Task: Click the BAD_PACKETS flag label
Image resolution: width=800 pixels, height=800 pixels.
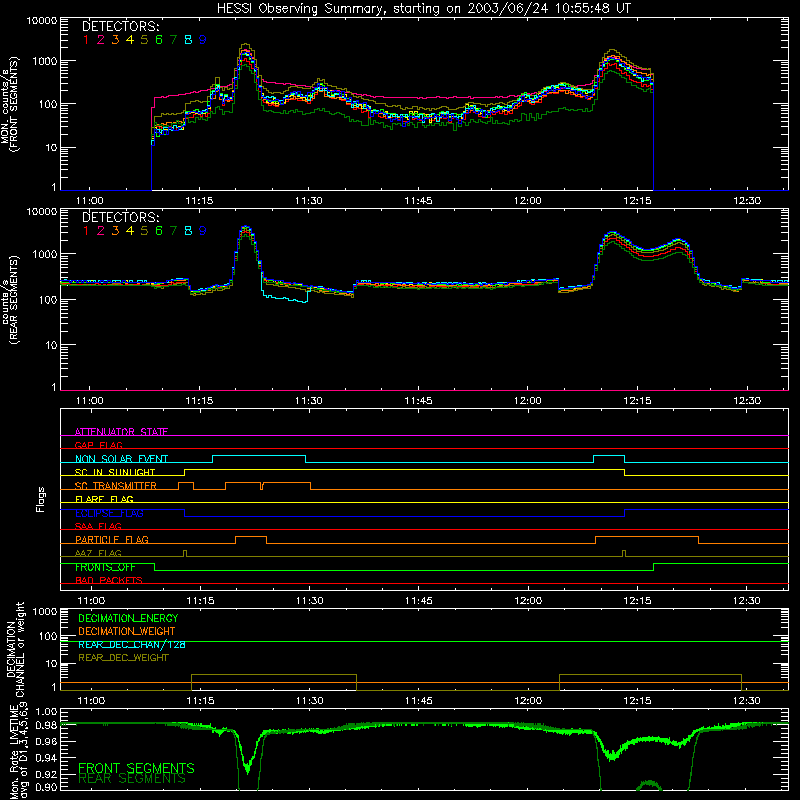Action: point(109,580)
